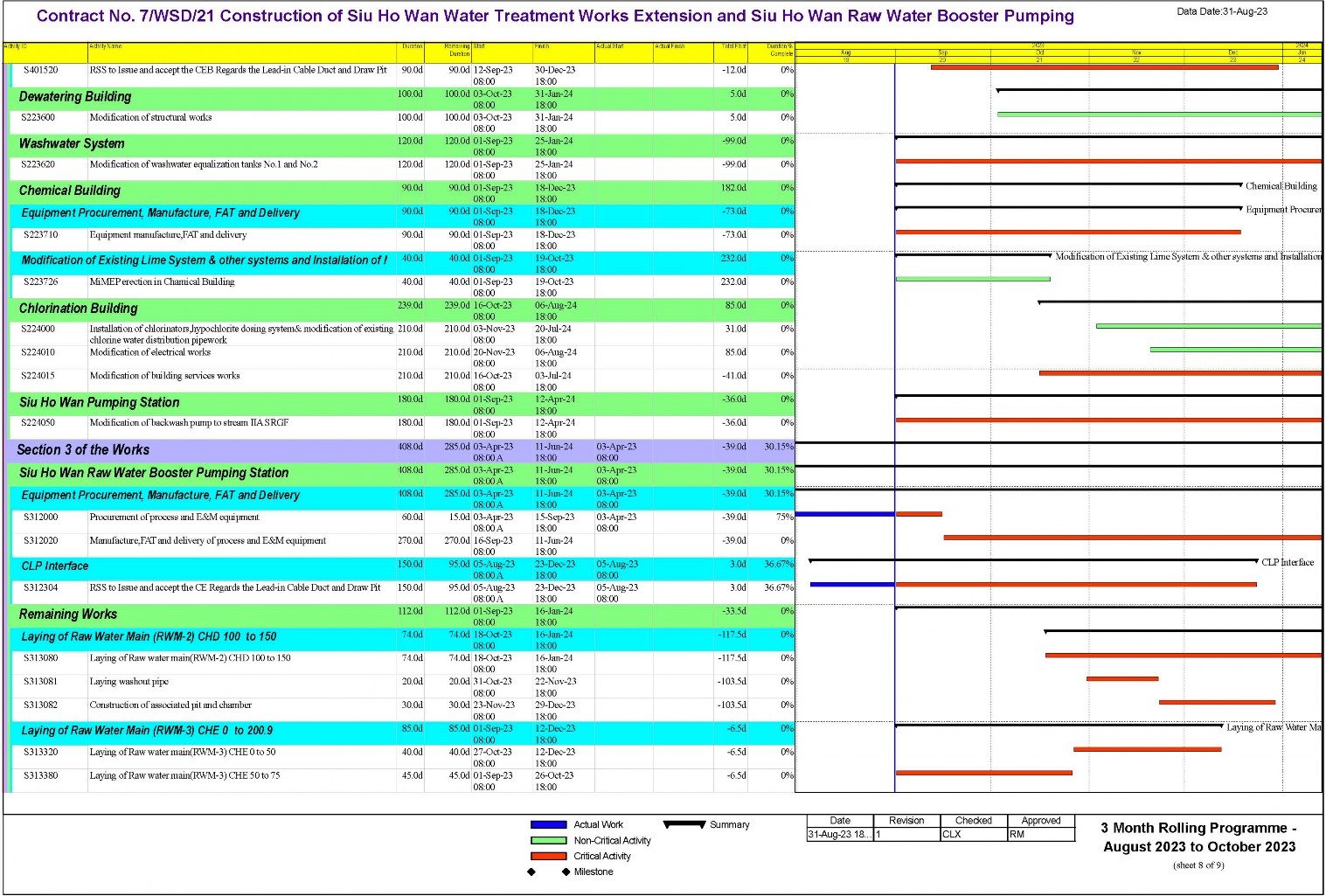Select activity ID S224000

click(38, 330)
